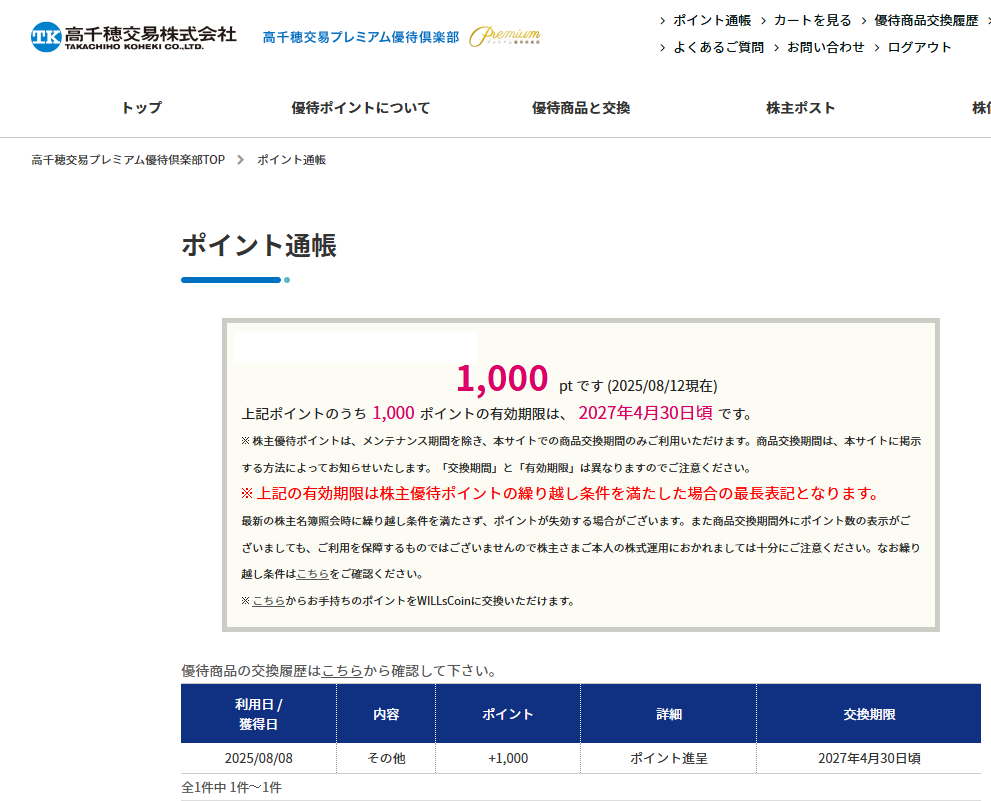991x801 pixels.
Task: Select トップ in main navigation
Action: coord(141,108)
